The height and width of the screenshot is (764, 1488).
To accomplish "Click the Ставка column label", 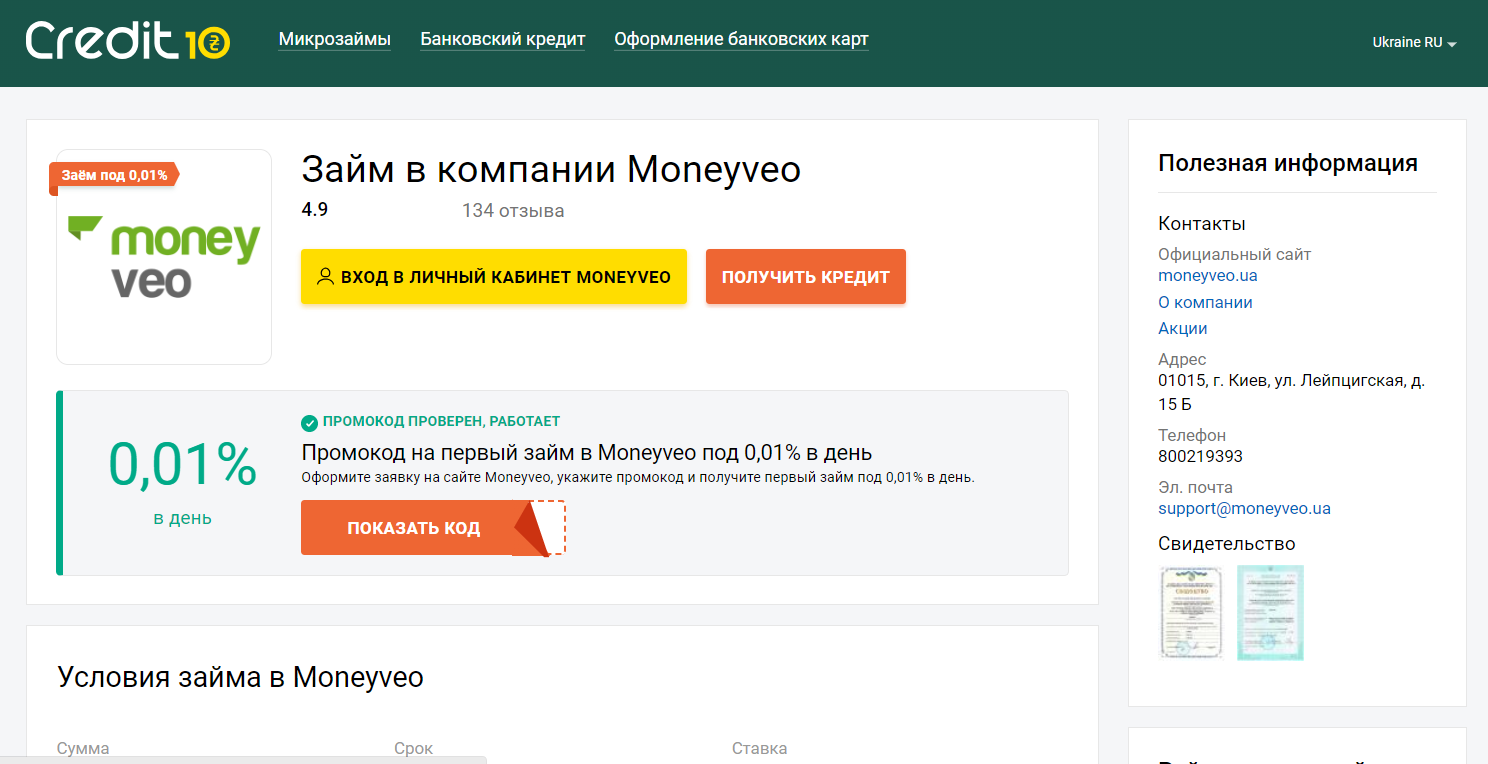I will click(759, 748).
